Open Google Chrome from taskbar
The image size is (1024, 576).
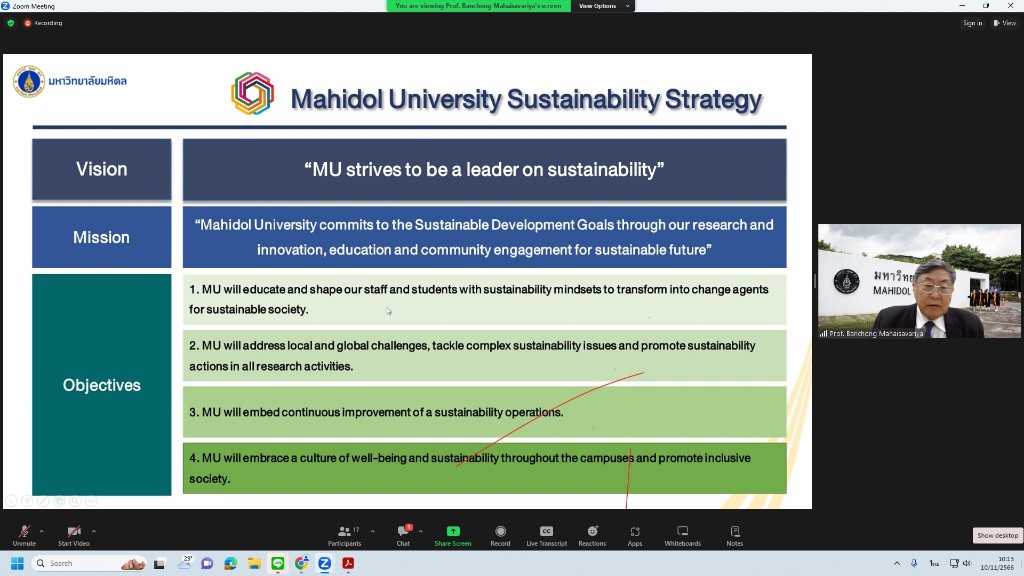pyautogui.click(x=301, y=563)
